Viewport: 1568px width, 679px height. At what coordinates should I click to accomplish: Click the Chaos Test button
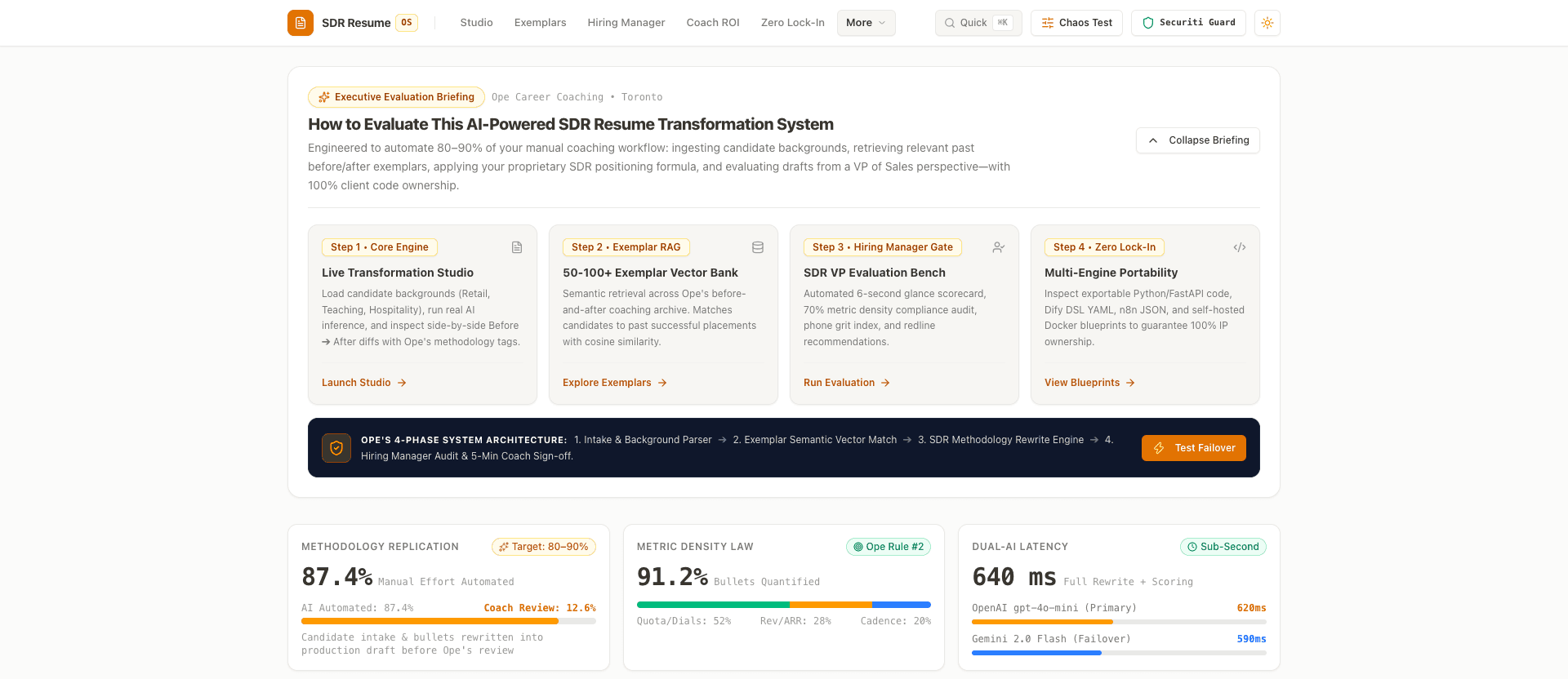pyautogui.click(x=1077, y=23)
